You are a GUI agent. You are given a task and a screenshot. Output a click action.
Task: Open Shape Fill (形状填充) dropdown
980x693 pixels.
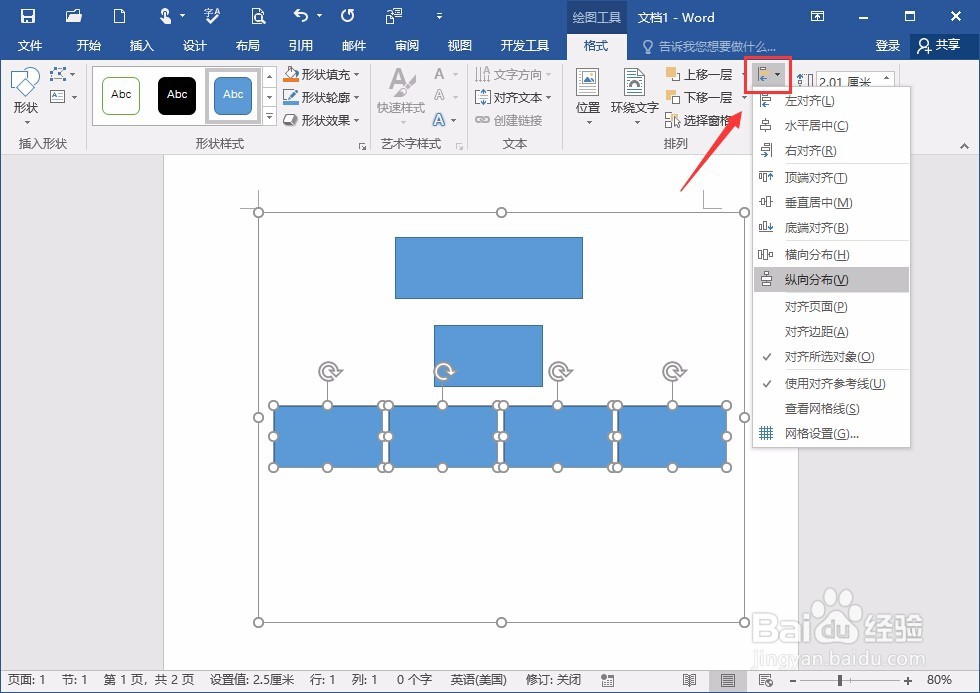[321, 74]
